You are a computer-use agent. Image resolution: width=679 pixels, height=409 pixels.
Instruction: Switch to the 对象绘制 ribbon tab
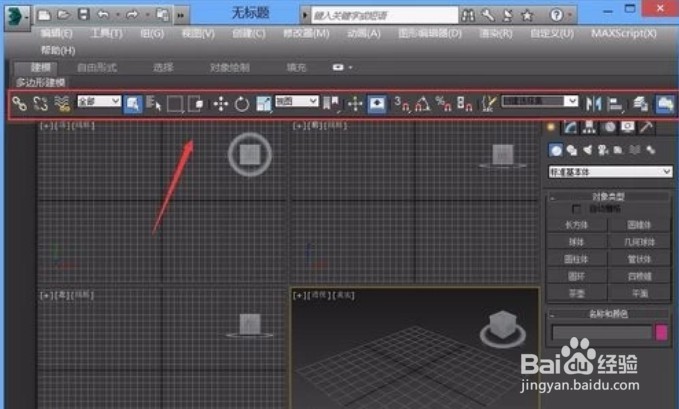click(x=230, y=67)
